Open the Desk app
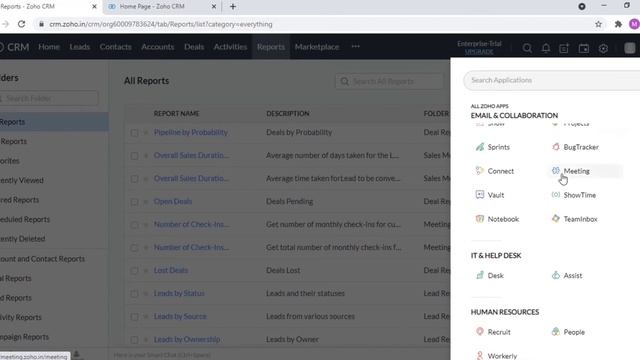The width and height of the screenshot is (640, 360). point(489,276)
